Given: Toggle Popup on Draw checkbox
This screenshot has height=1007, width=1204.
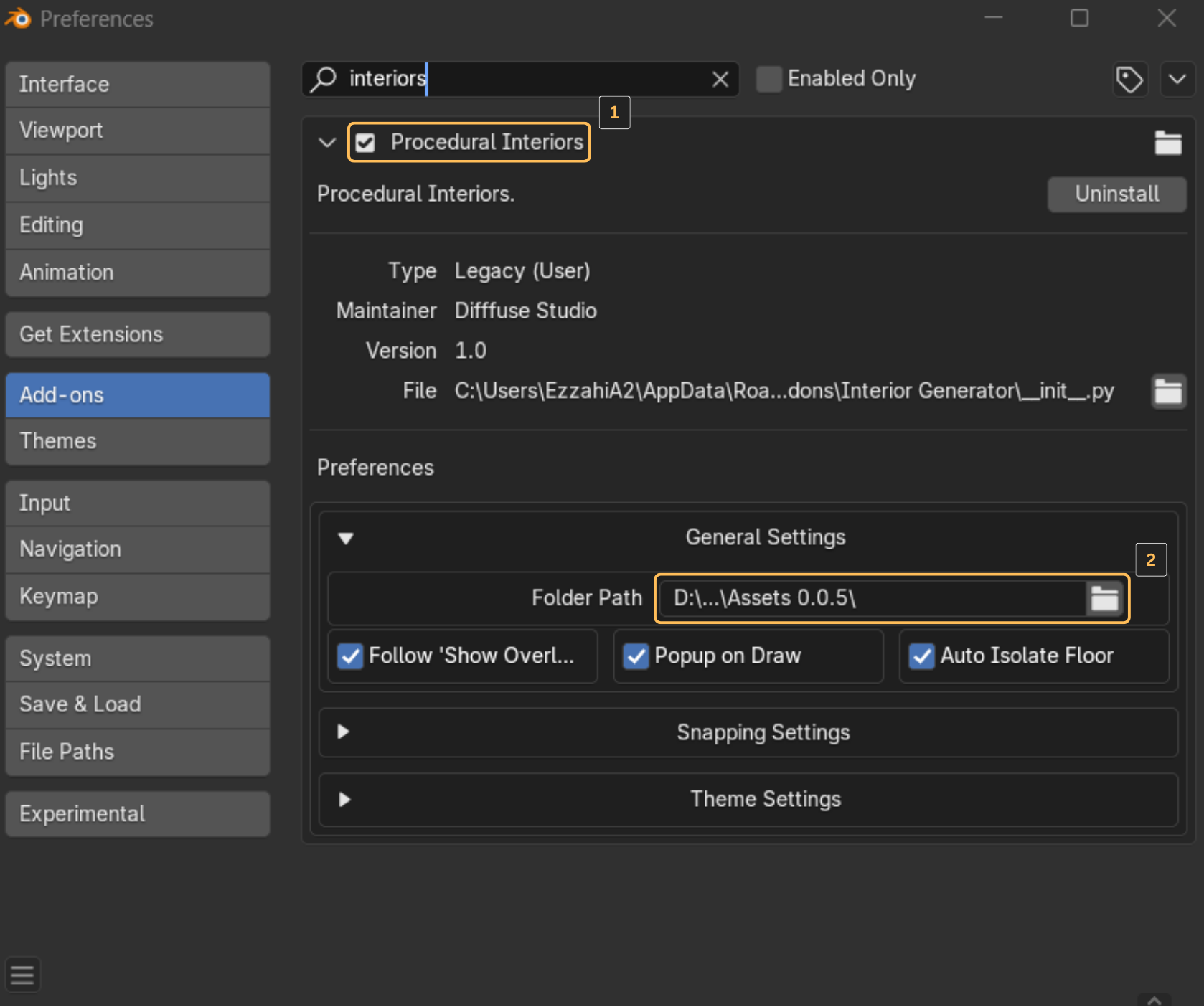Looking at the screenshot, I should (x=636, y=656).
